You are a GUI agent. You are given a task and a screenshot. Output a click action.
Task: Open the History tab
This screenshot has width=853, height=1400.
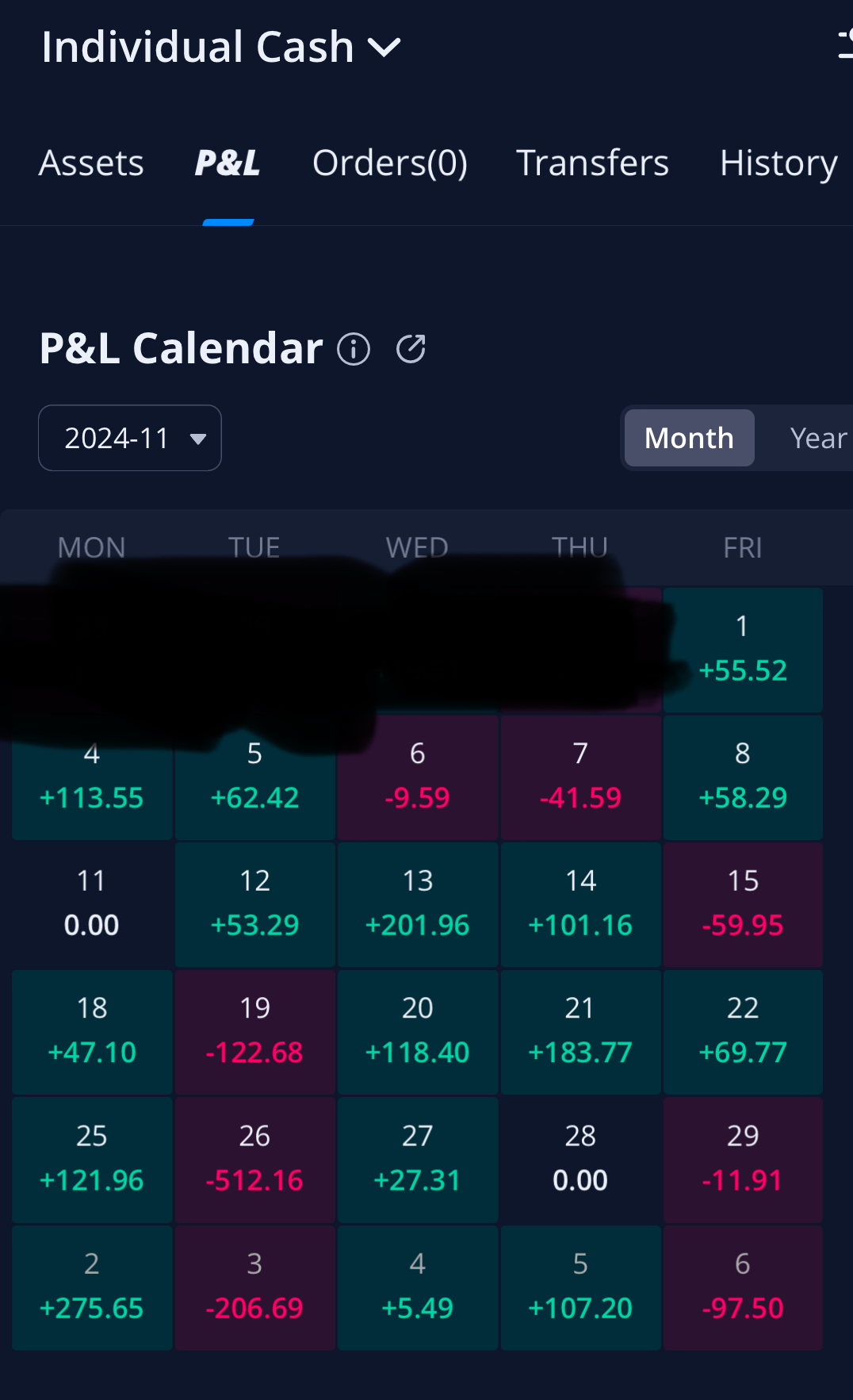pos(778,163)
